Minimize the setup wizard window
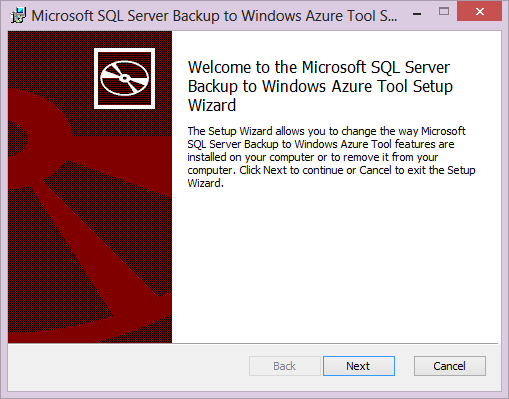The image size is (509, 399). pyautogui.click(x=417, y=13)
